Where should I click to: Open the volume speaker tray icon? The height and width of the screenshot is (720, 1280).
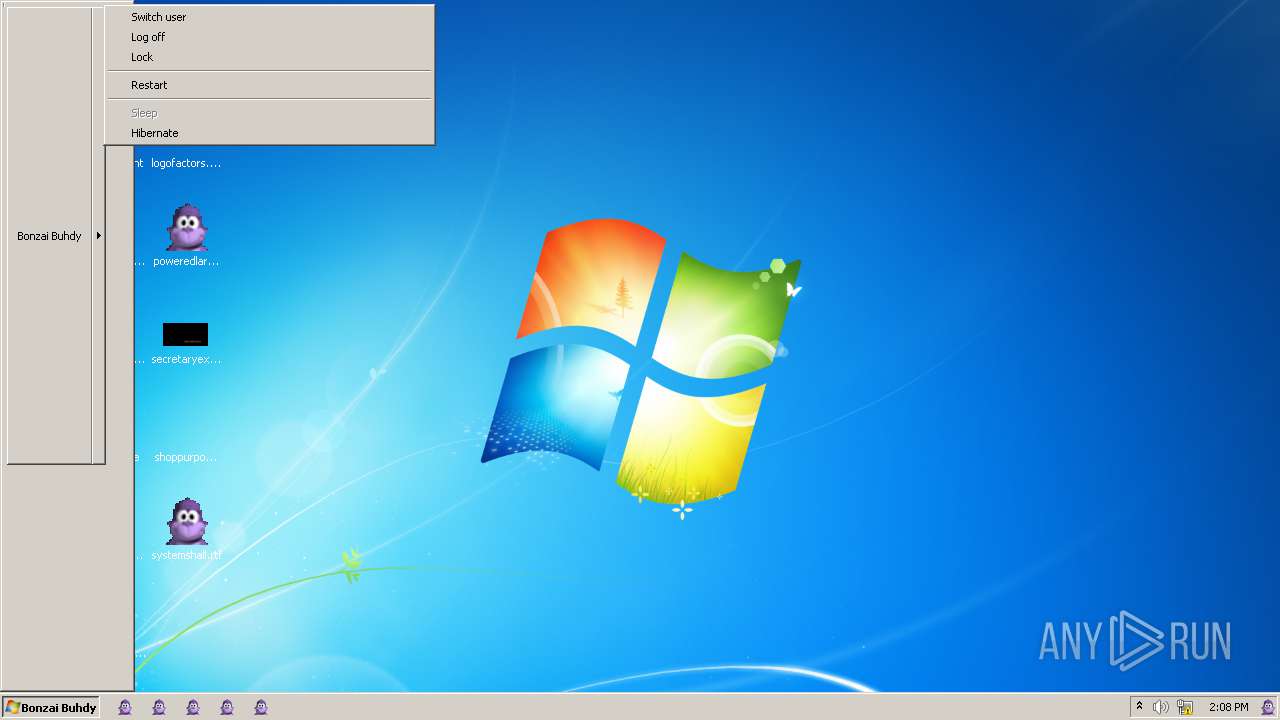click(1161, 707)
